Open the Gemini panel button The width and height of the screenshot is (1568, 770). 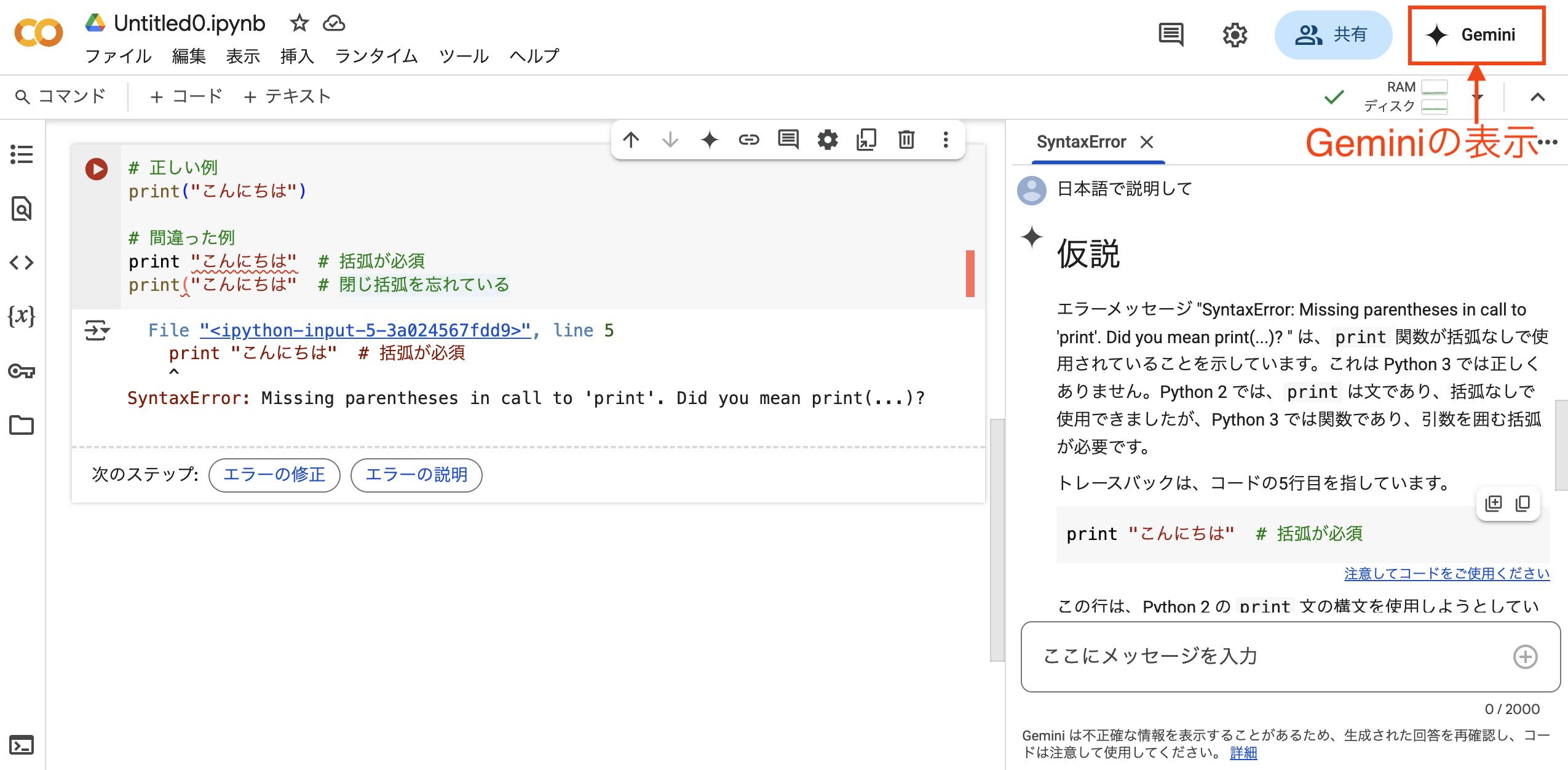1476,34
